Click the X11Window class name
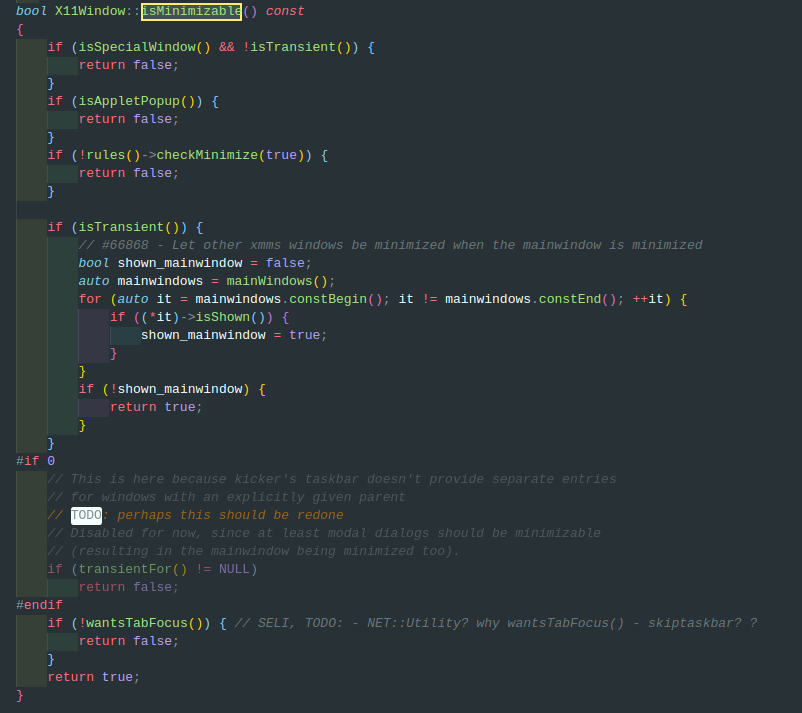The height and width of the screenshot is (713, 802). point(90,11)
